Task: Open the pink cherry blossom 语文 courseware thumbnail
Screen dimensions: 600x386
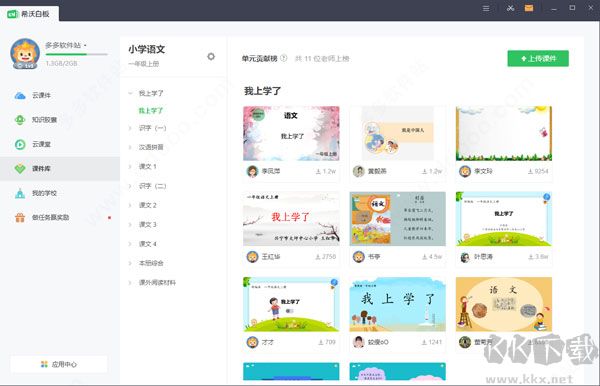Action: (291, 134)
